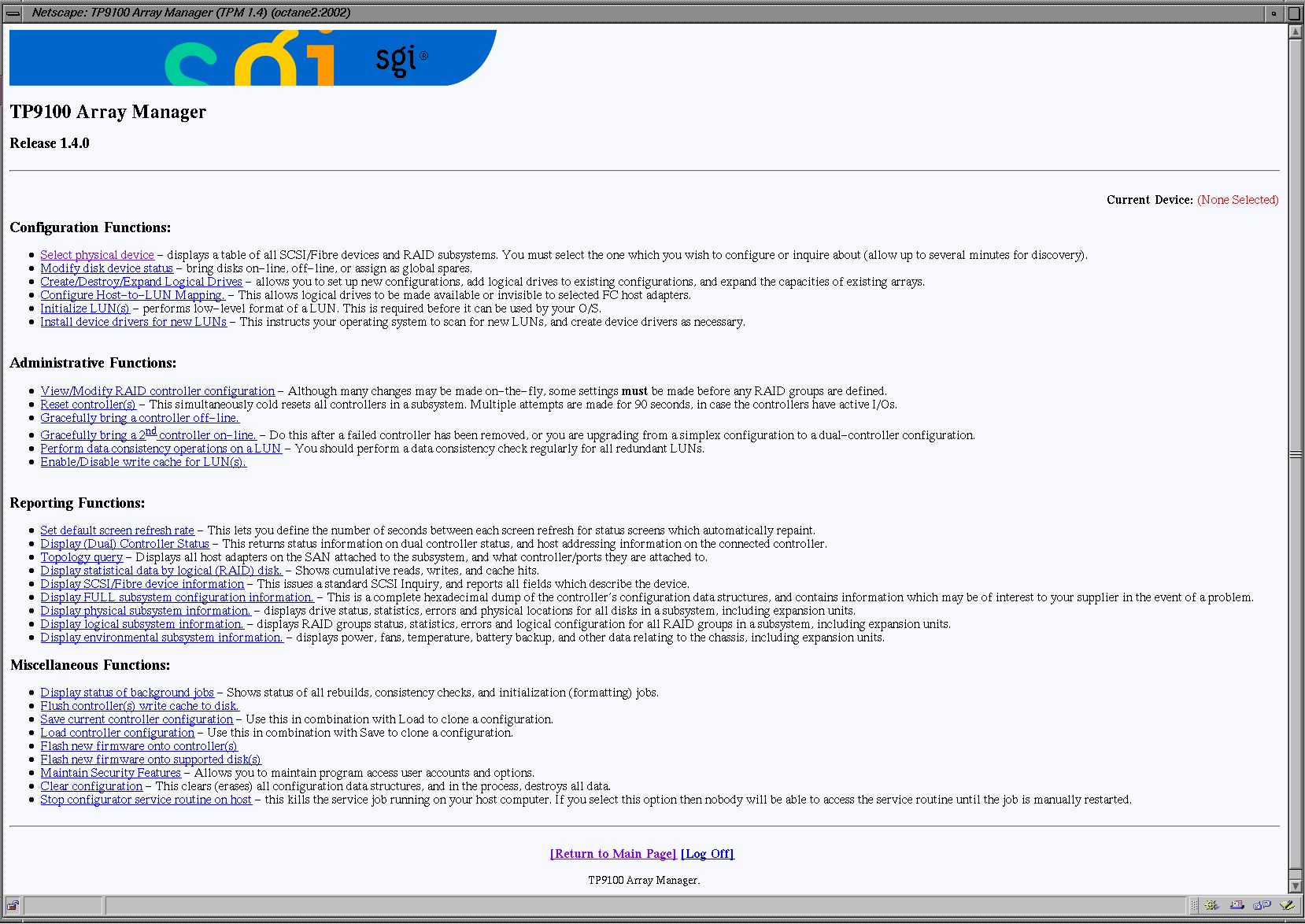Click the security padlock icon in status bar
Viewport: 1305px width, 924px height.
(x=13, y=905)
